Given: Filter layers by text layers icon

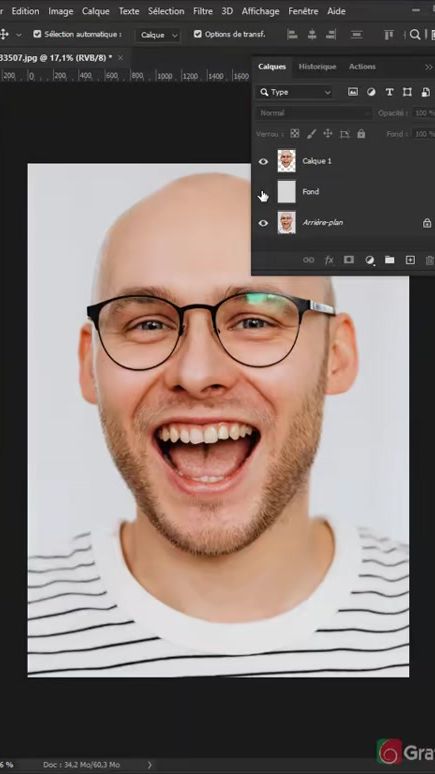Looking at the screenshot, I should 389,92.
